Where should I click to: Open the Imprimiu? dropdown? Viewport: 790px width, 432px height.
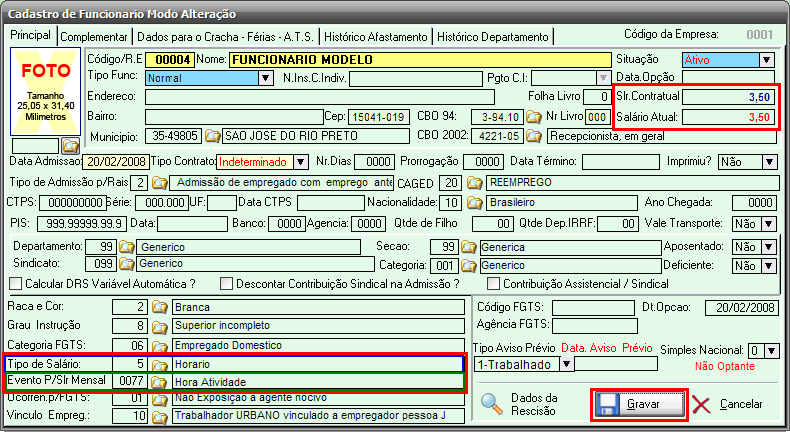point(769,162)
